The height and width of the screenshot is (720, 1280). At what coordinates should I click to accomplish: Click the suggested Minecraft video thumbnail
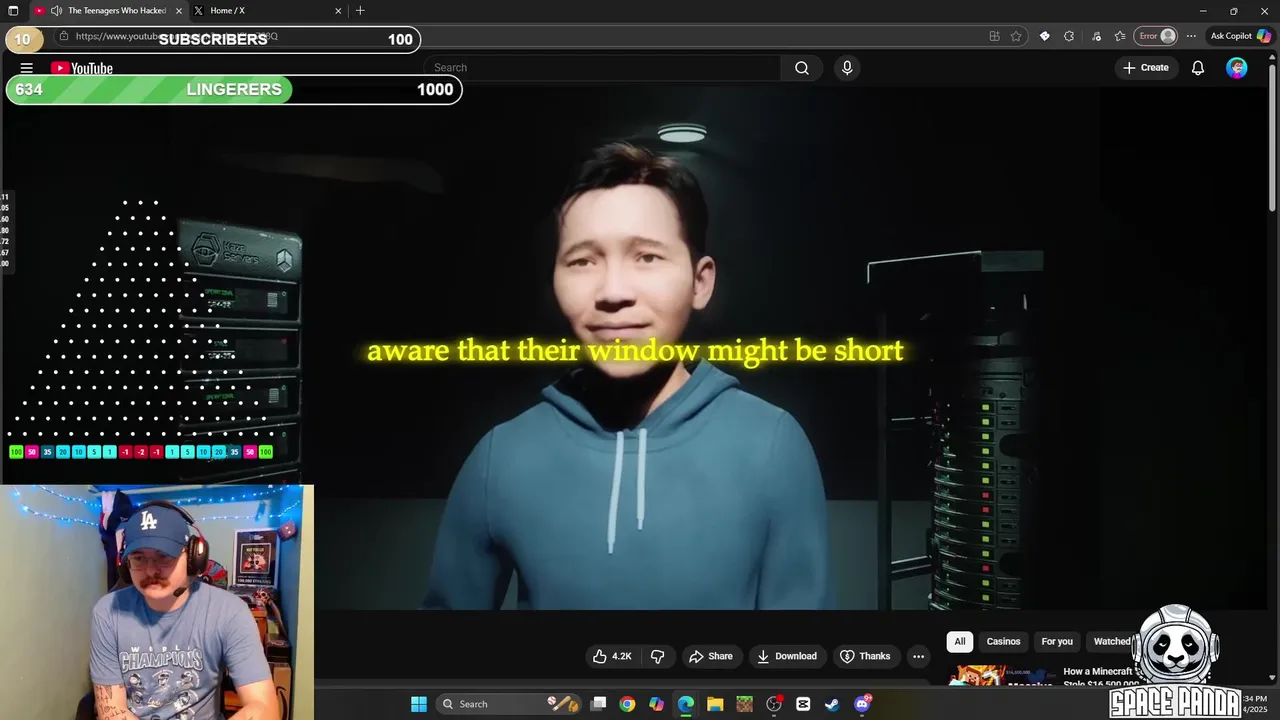coord(1002,676)
